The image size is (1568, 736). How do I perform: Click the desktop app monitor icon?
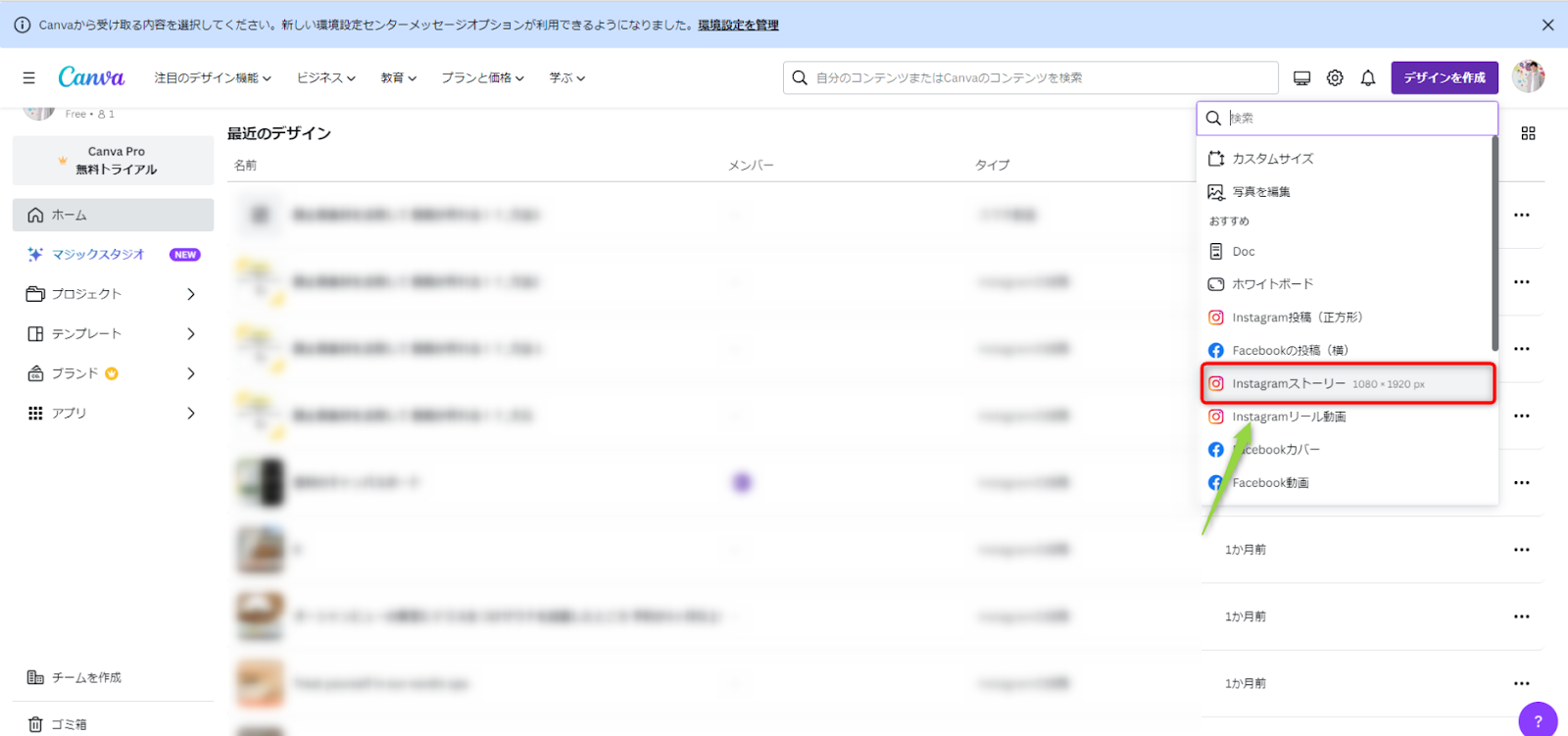(1301, 77)
